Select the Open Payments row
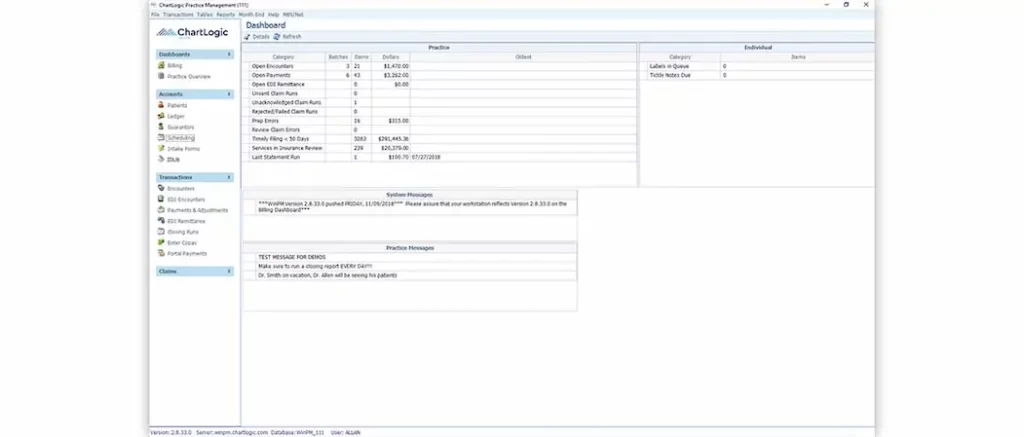The width and height of the screenshot is (1024, 437). [x=439, y=75]
